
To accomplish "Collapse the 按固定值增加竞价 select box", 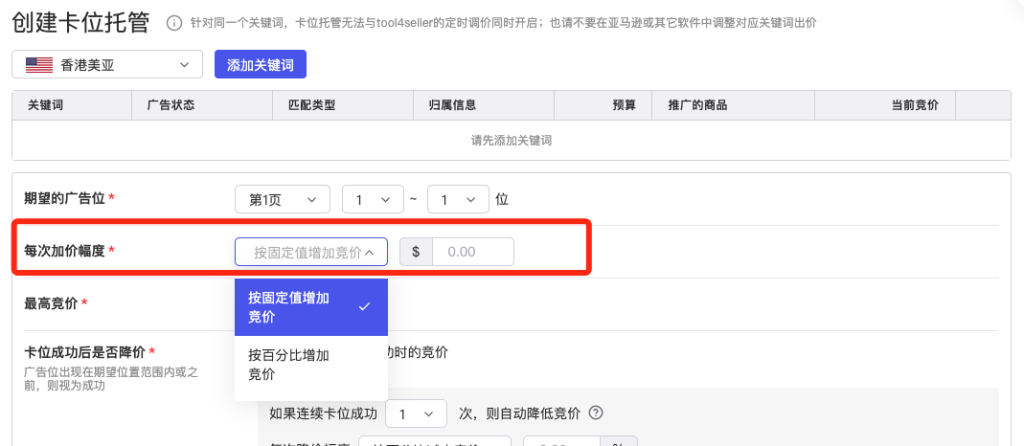I will [312, 251].
